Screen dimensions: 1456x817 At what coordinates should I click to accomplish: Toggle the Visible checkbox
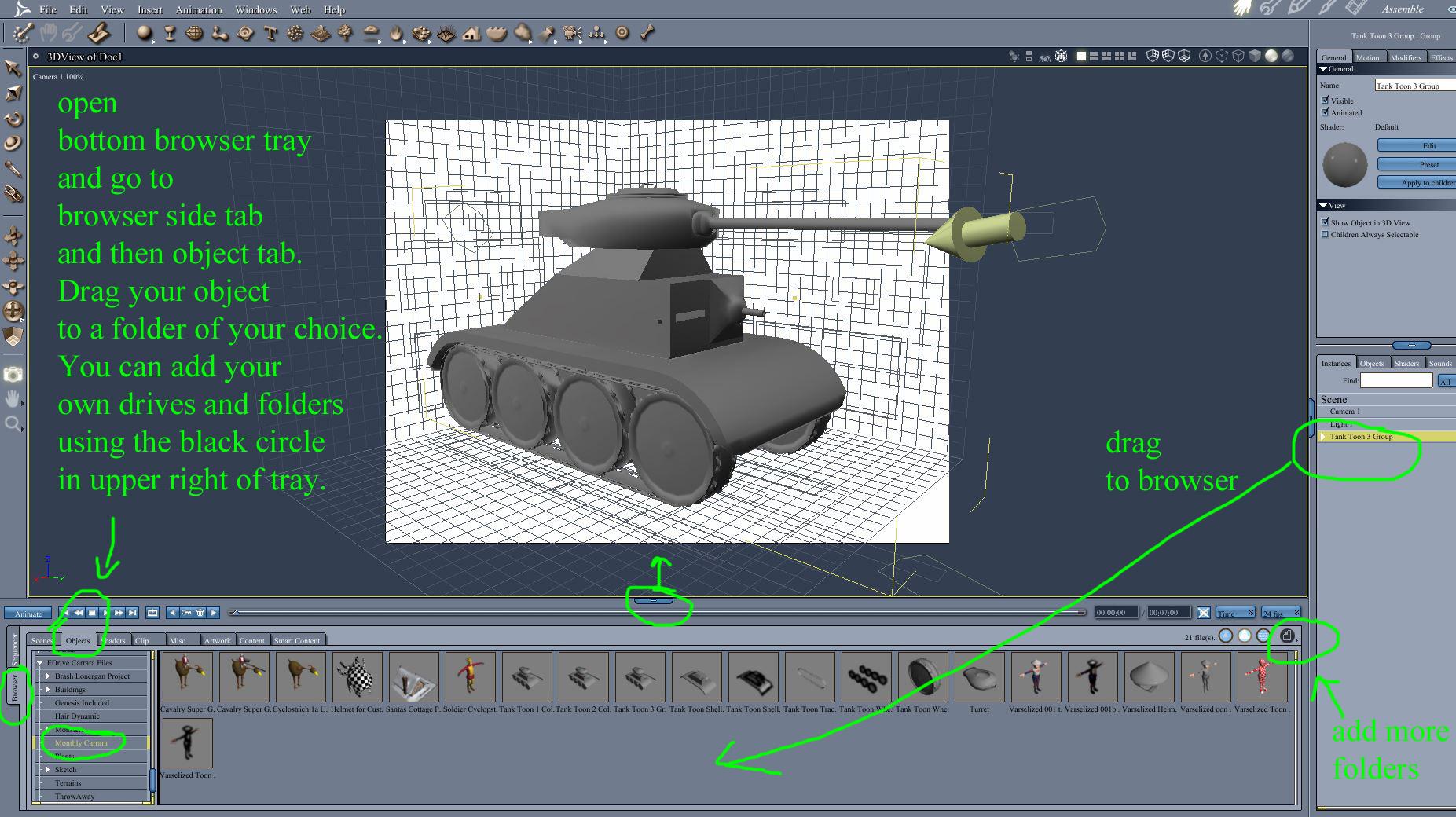(x=1326, y=101)
